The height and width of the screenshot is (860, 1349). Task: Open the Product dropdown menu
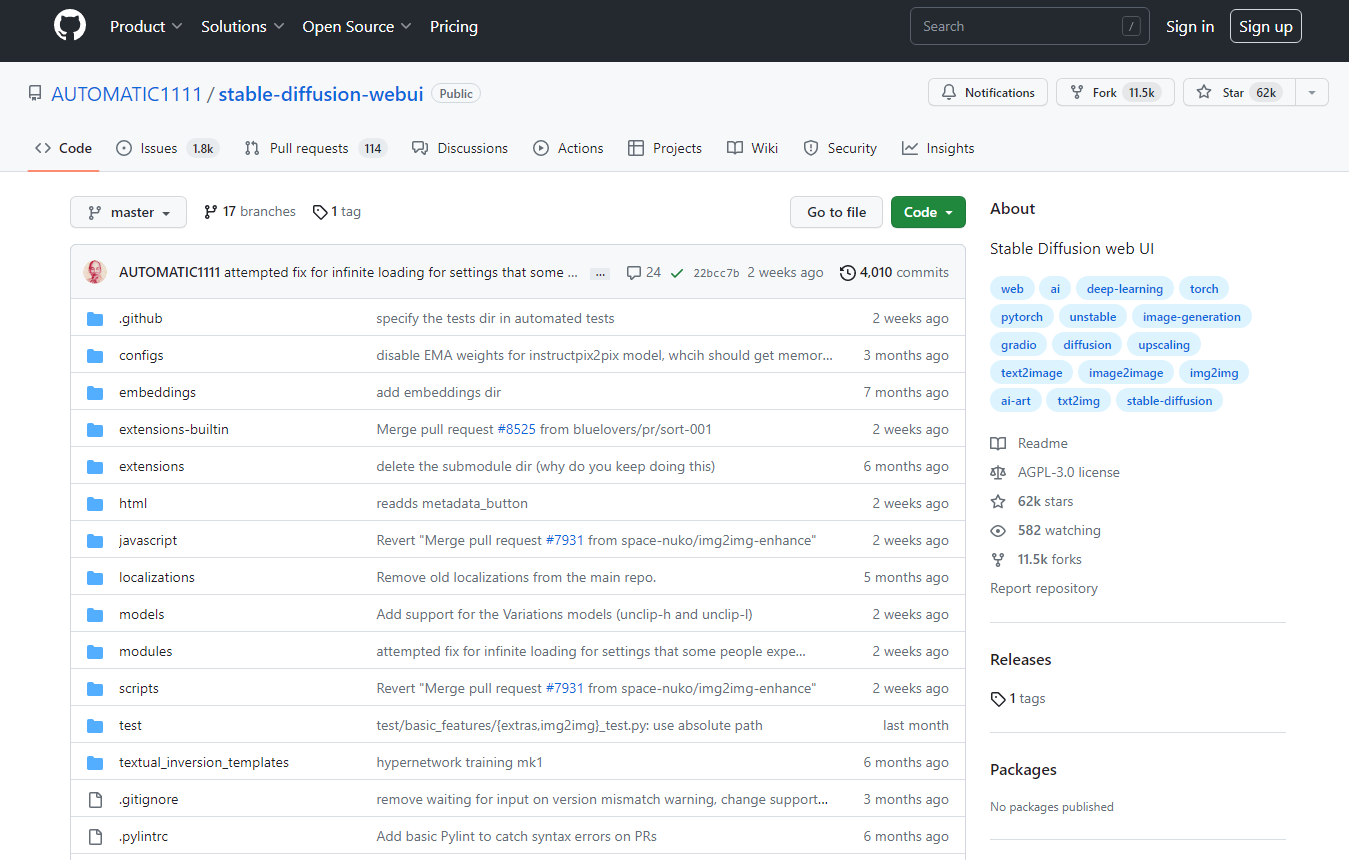click(x=146, y=27)
